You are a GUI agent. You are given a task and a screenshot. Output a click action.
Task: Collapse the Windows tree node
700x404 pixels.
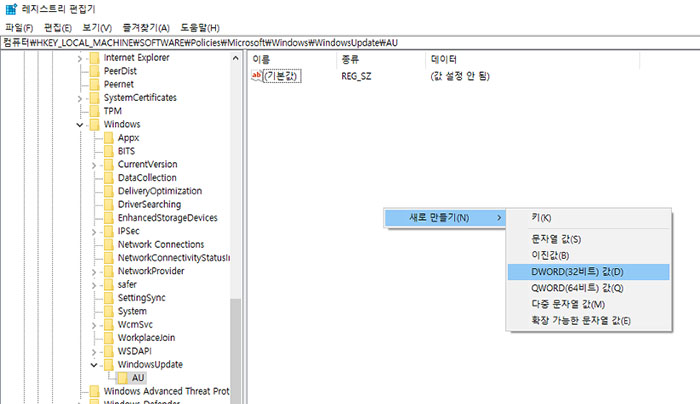point(80,125)
